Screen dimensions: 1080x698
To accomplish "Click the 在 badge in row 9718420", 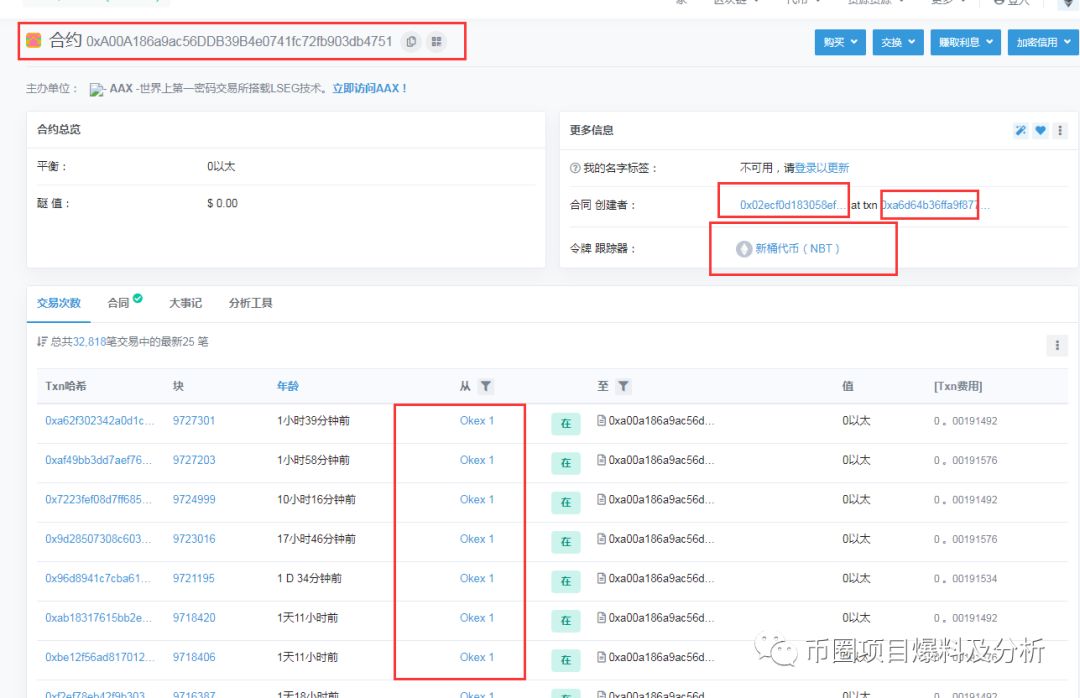I will click(x=565, y=620).
